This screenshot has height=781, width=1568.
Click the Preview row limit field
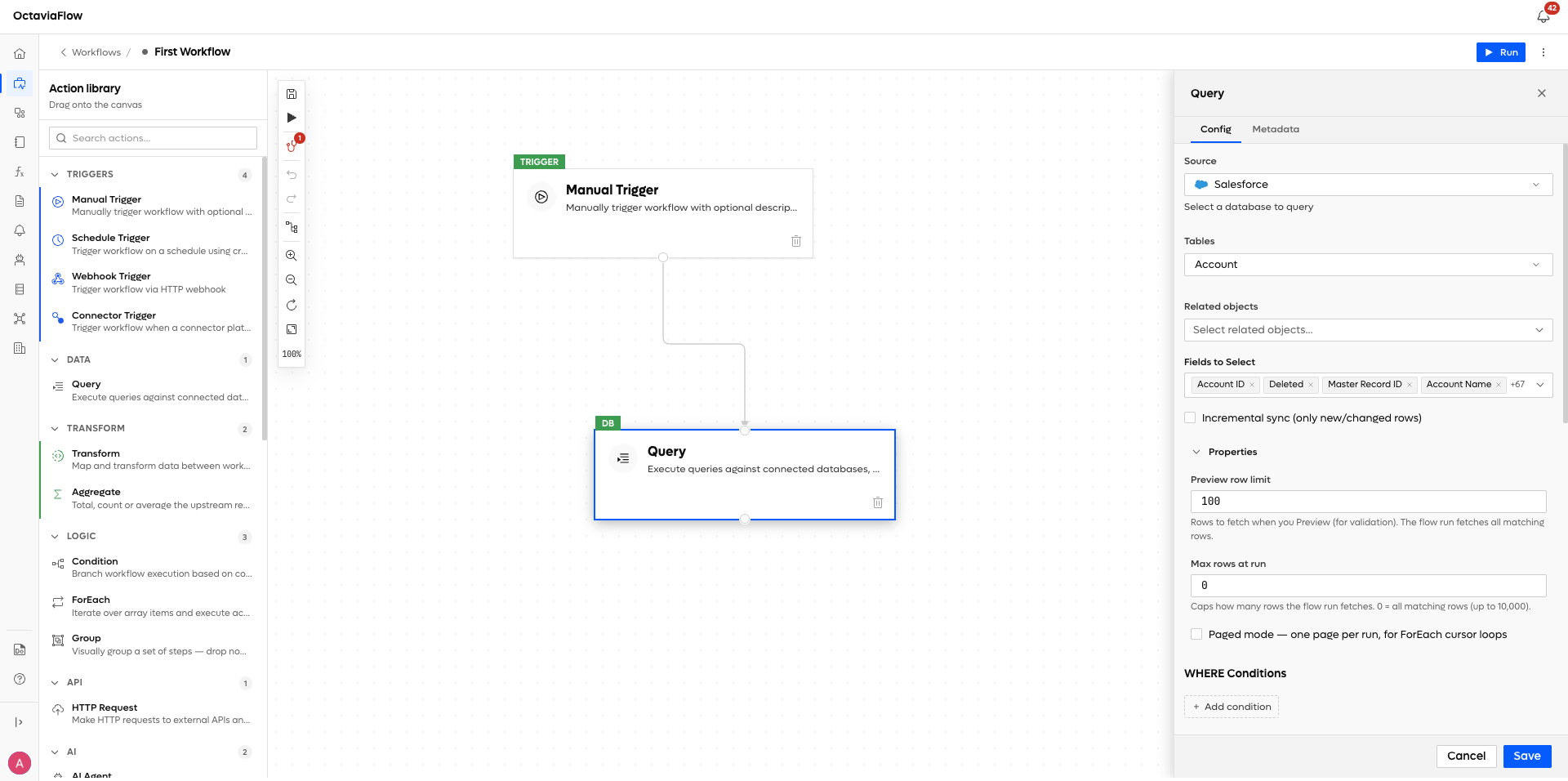pyautogui.click(x=1368, y=502)
